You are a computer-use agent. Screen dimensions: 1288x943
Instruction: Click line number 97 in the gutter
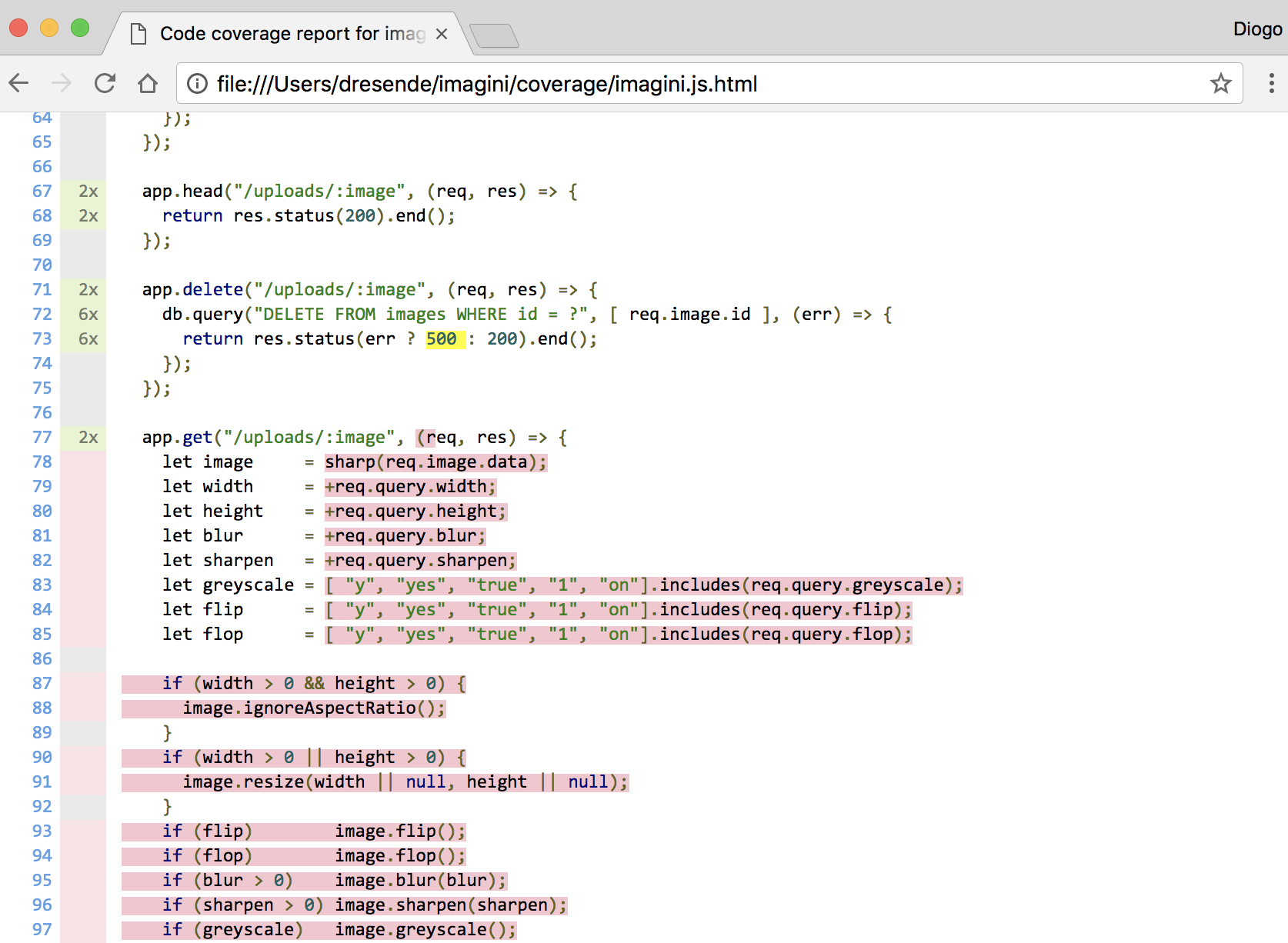[42, 930]
